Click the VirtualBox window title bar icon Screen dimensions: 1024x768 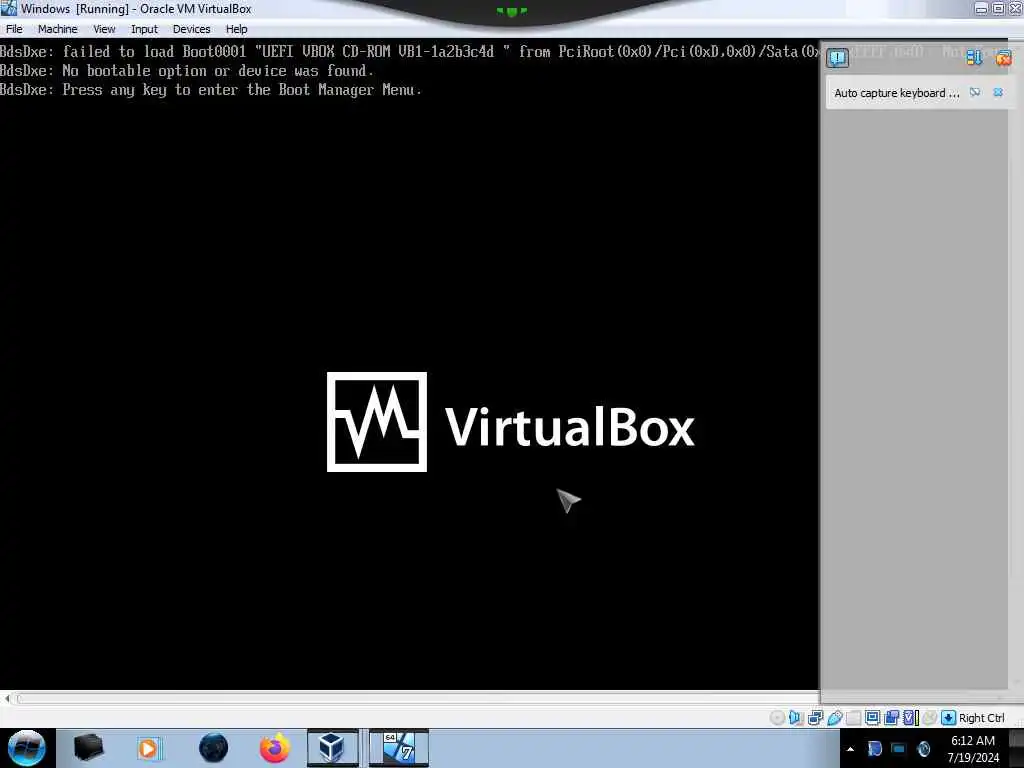pyautogui.click(x=8, y=8)
